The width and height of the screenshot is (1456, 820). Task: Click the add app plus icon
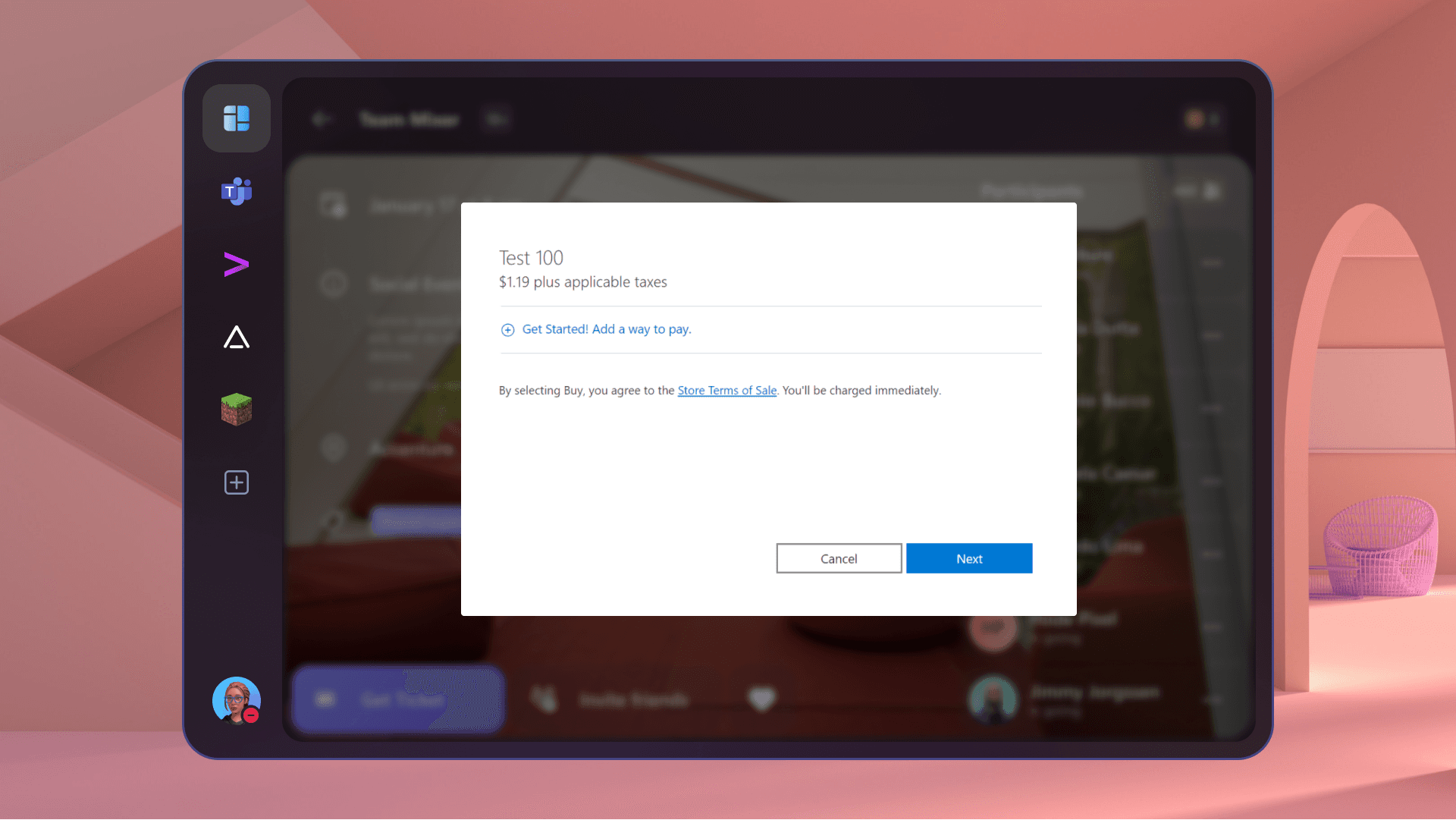(x=236, y=482)
